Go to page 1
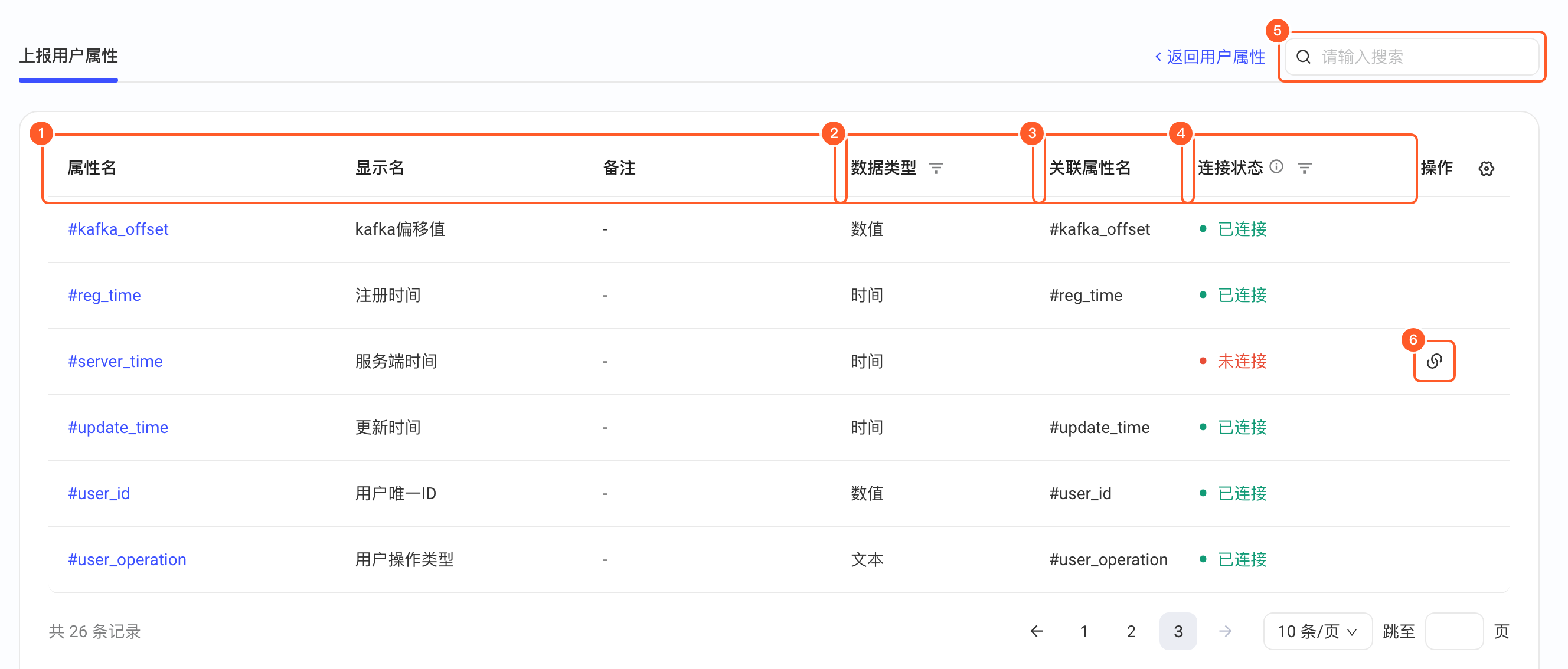Screen dimensions: 1568x669 point(1083,631)
